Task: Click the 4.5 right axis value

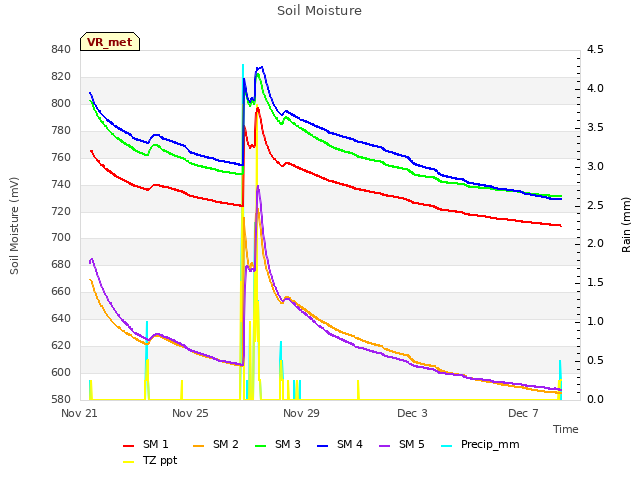Action: [x=595, y=49]
